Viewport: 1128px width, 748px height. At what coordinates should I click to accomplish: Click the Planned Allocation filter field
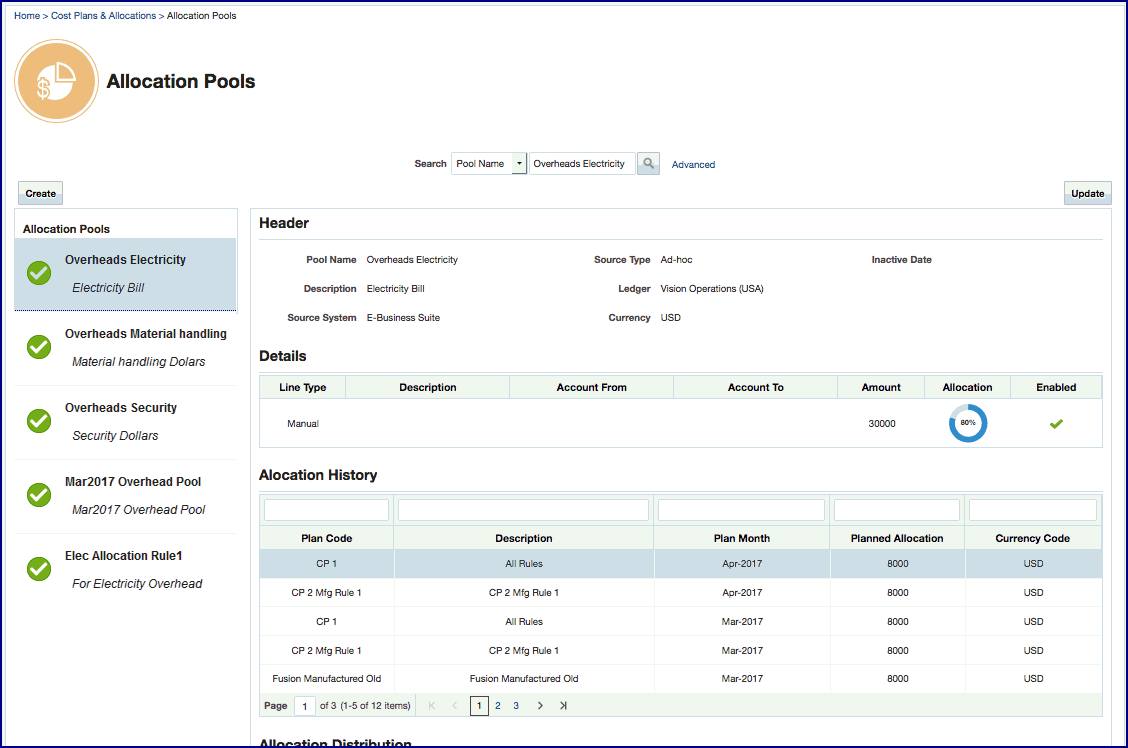(x=896, y=510)
